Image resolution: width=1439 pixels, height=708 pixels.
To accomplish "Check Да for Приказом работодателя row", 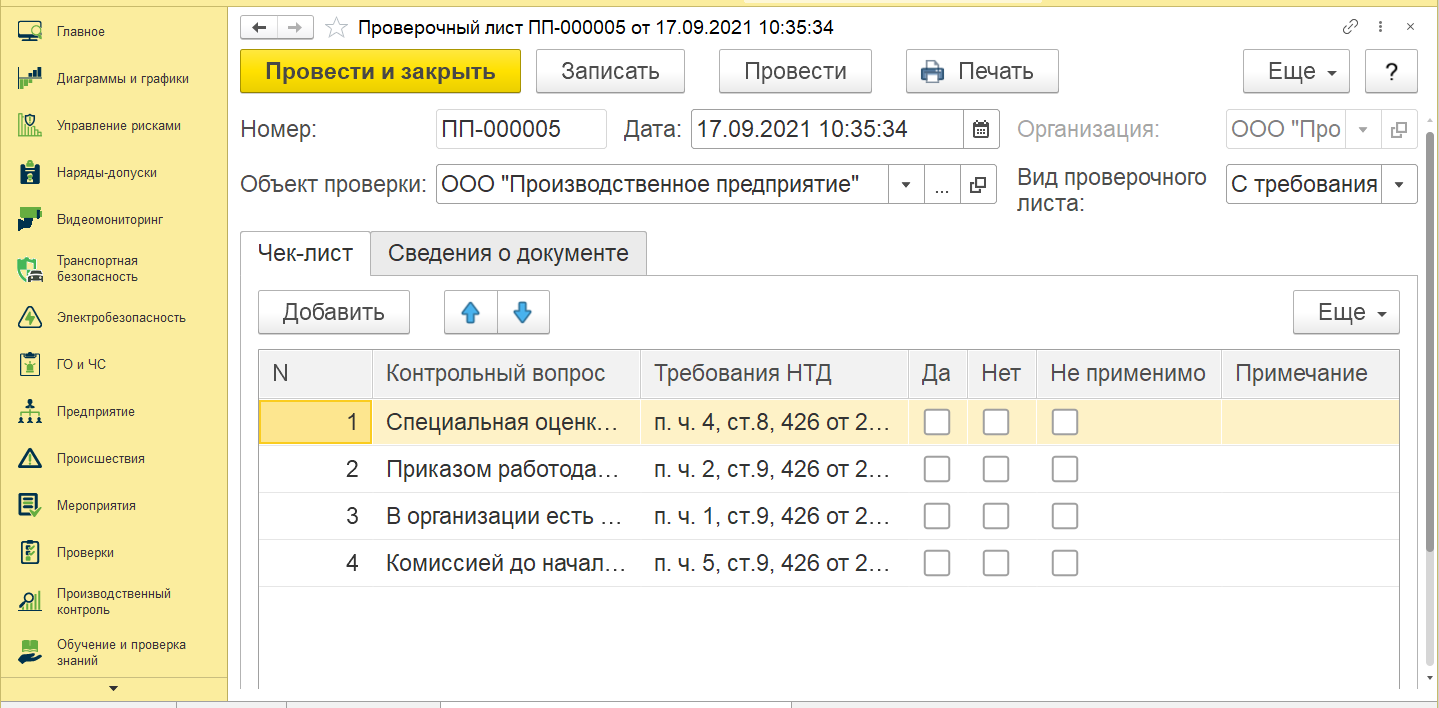I will coord(937,469).
